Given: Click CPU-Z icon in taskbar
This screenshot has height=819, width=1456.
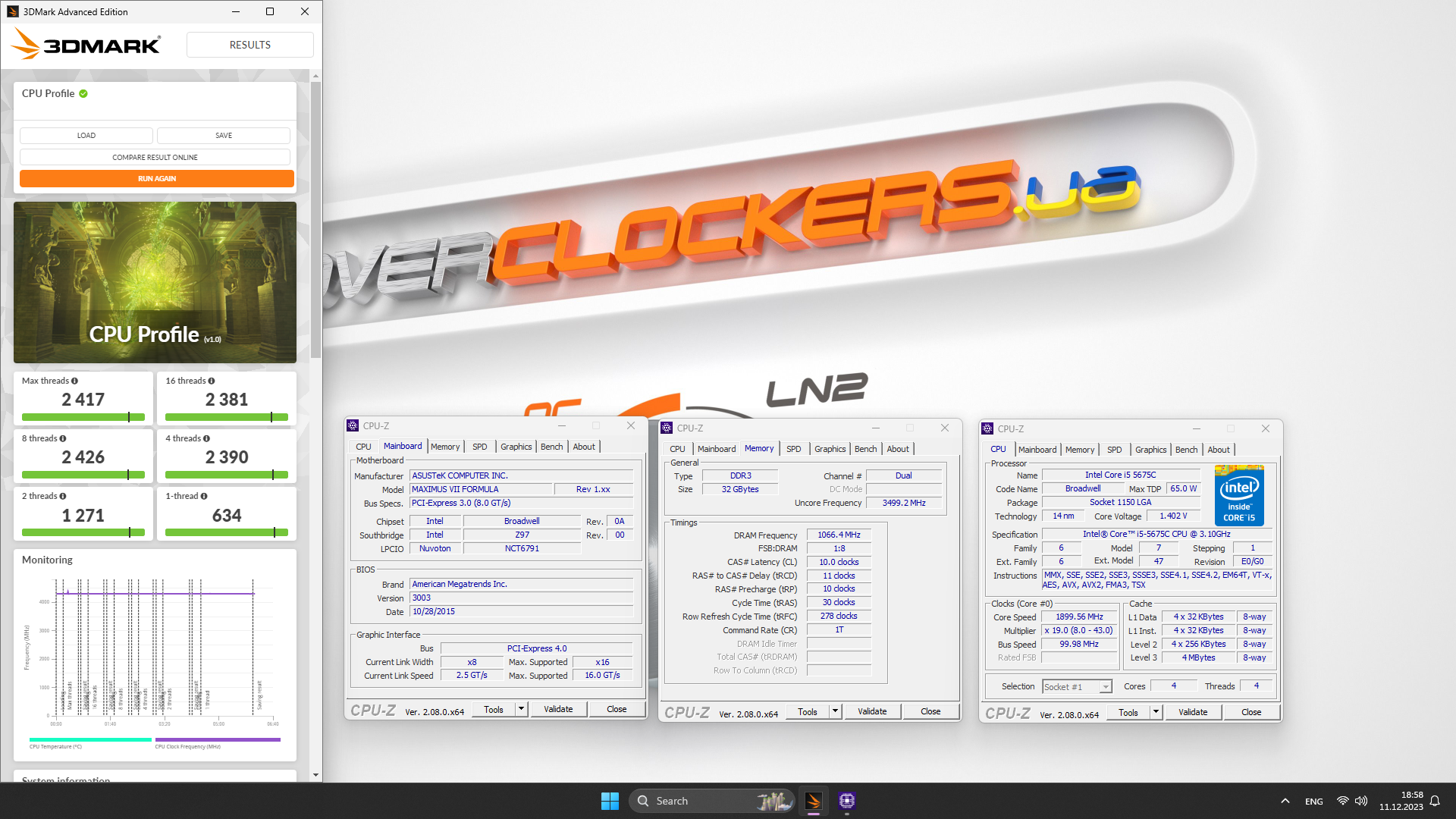Looking at the screenshot, I should tap(847, 801).
